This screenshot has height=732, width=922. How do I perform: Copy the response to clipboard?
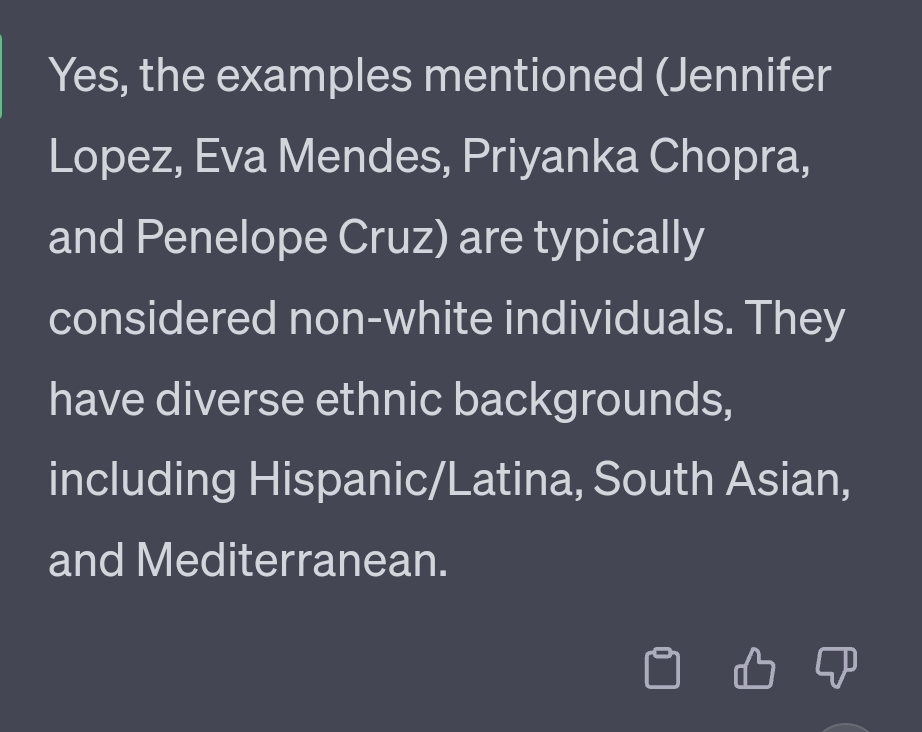(662, 668)
